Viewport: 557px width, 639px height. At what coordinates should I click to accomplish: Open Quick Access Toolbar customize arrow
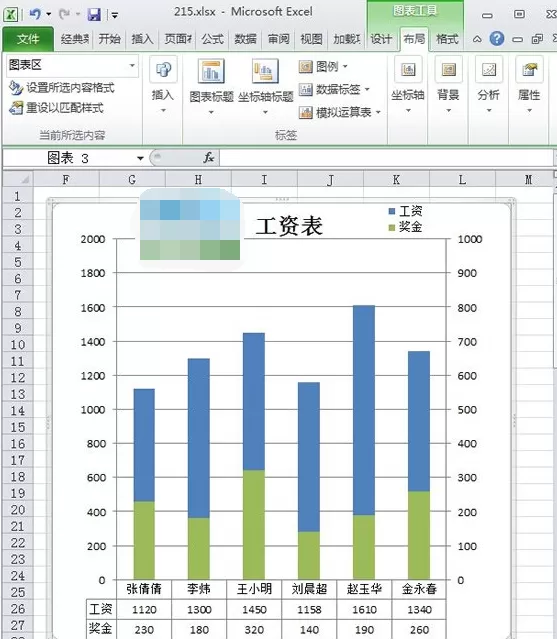point(115,15)
